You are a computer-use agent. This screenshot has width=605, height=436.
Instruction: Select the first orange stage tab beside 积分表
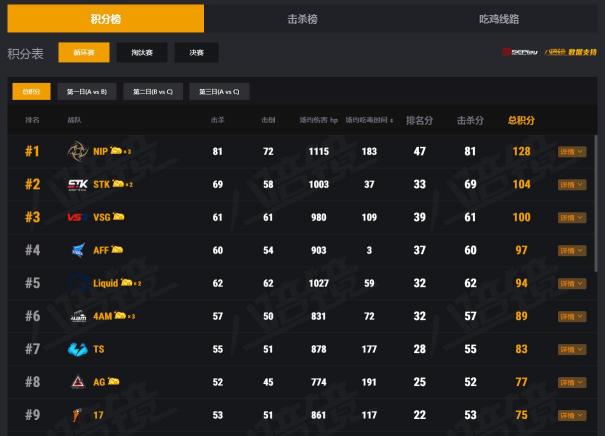(84, 52)
